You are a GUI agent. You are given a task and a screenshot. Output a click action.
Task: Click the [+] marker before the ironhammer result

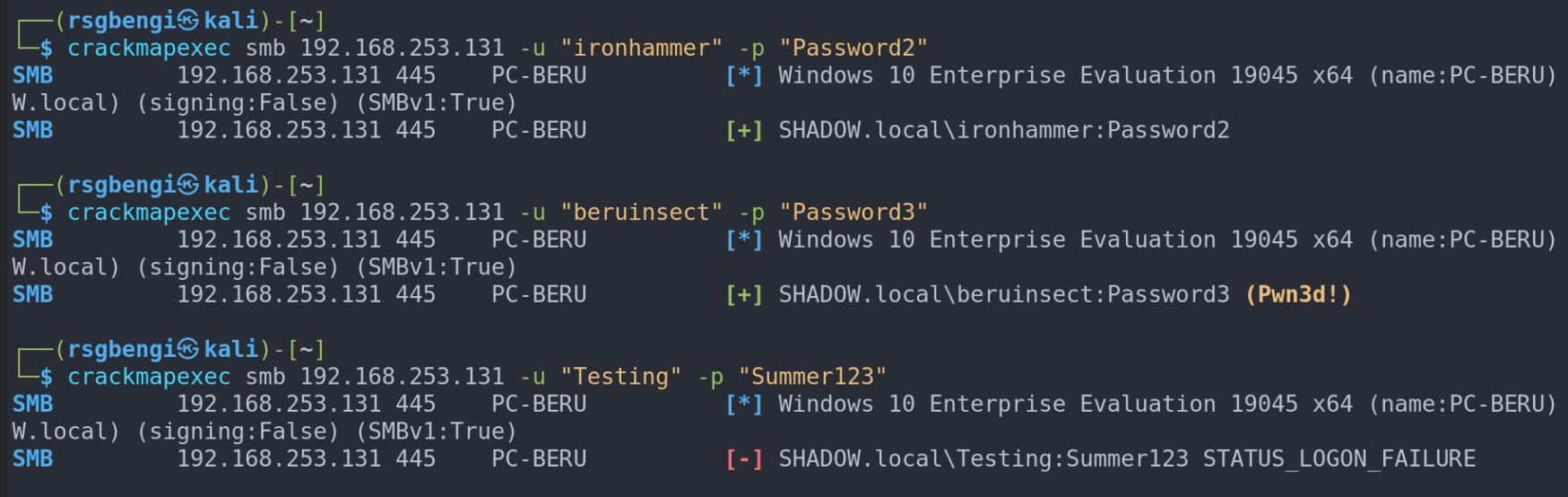point(744,131)
